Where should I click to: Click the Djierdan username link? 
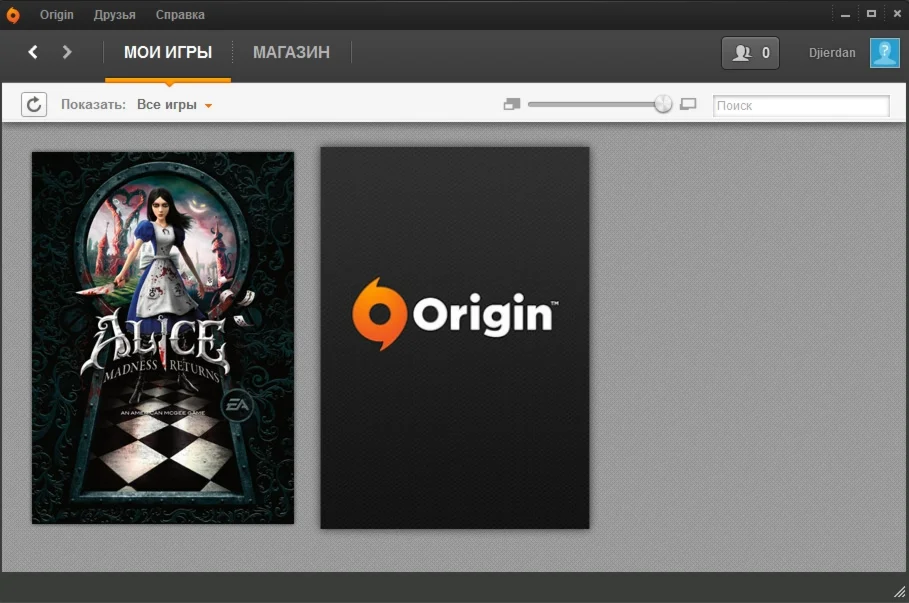(x=831, y=52)
